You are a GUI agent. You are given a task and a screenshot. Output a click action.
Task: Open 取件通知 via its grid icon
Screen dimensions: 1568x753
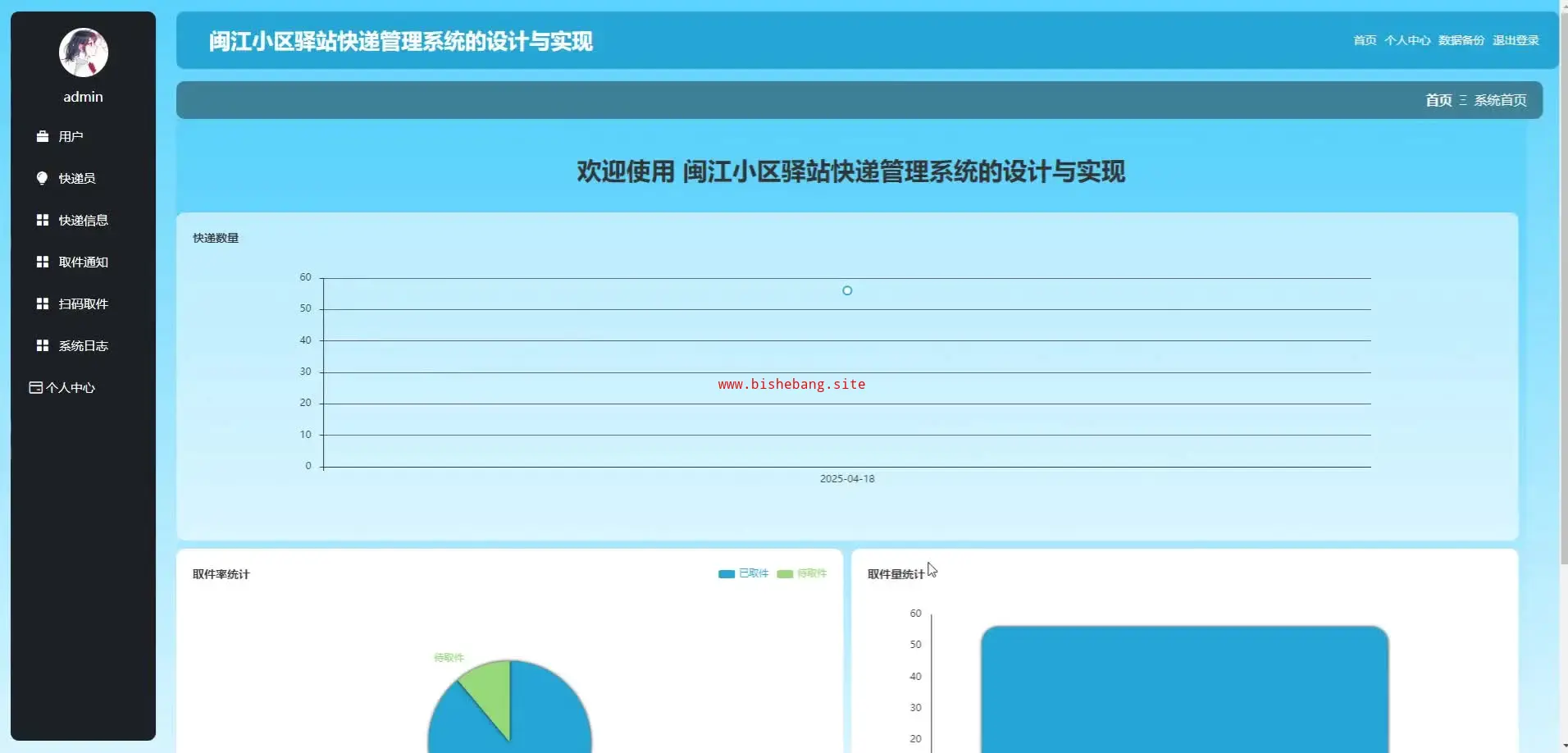click(x=43, y=262)
